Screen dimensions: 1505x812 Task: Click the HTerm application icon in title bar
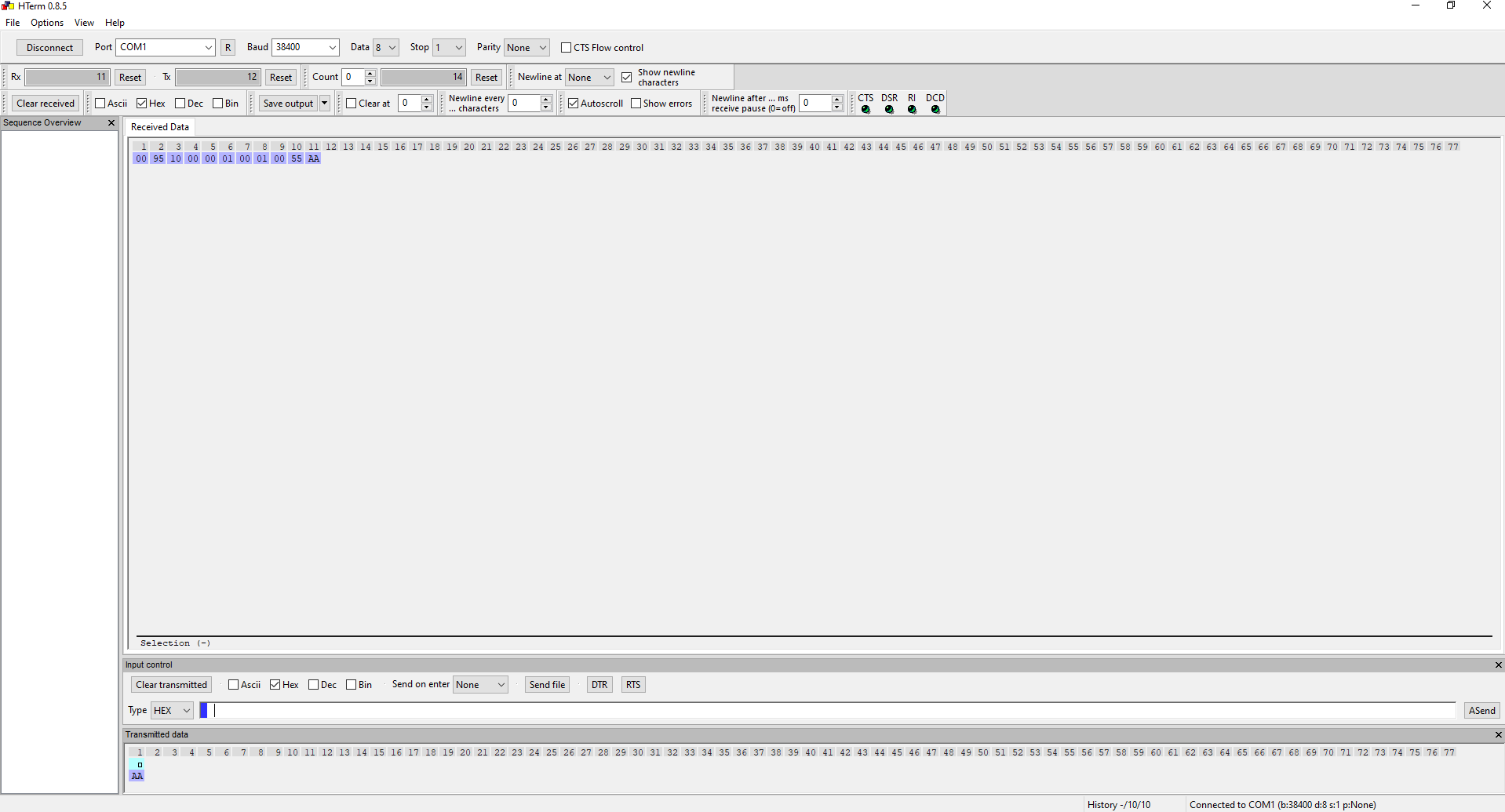pyautogui.click(x=8, y=5)
